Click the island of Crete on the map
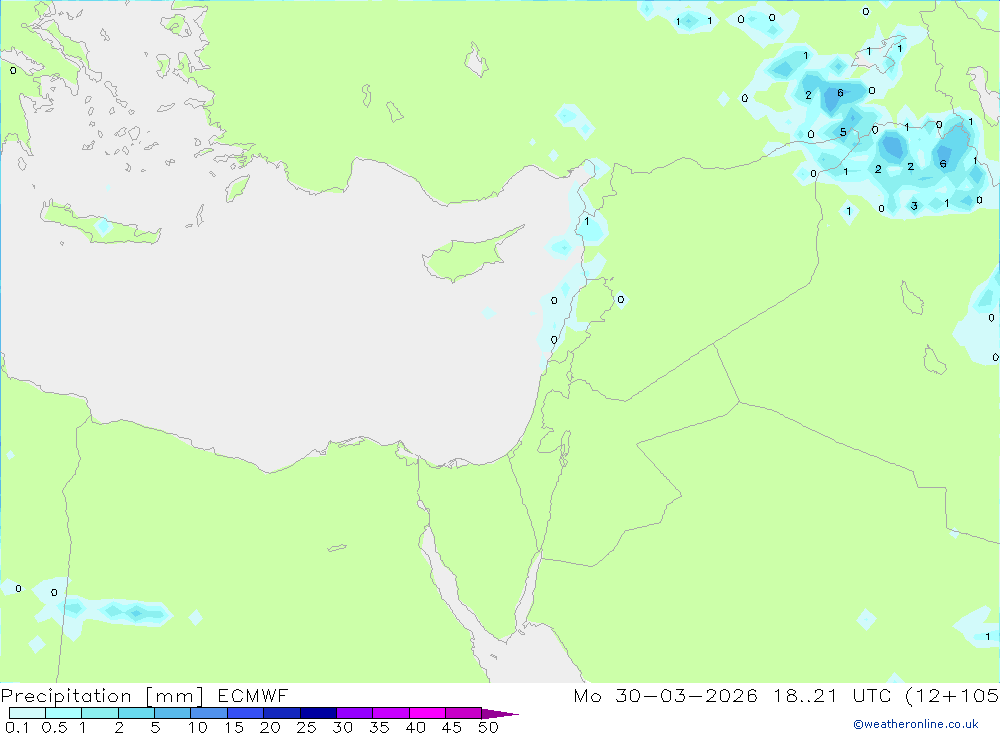The width and height of the screenshot is (1000, 733). click(101, 224)
